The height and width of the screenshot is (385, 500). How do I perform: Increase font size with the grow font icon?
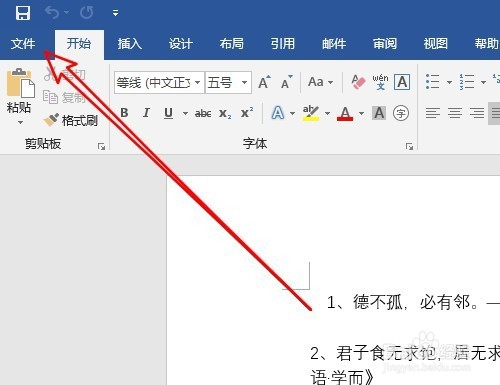(x=264, y=82)
